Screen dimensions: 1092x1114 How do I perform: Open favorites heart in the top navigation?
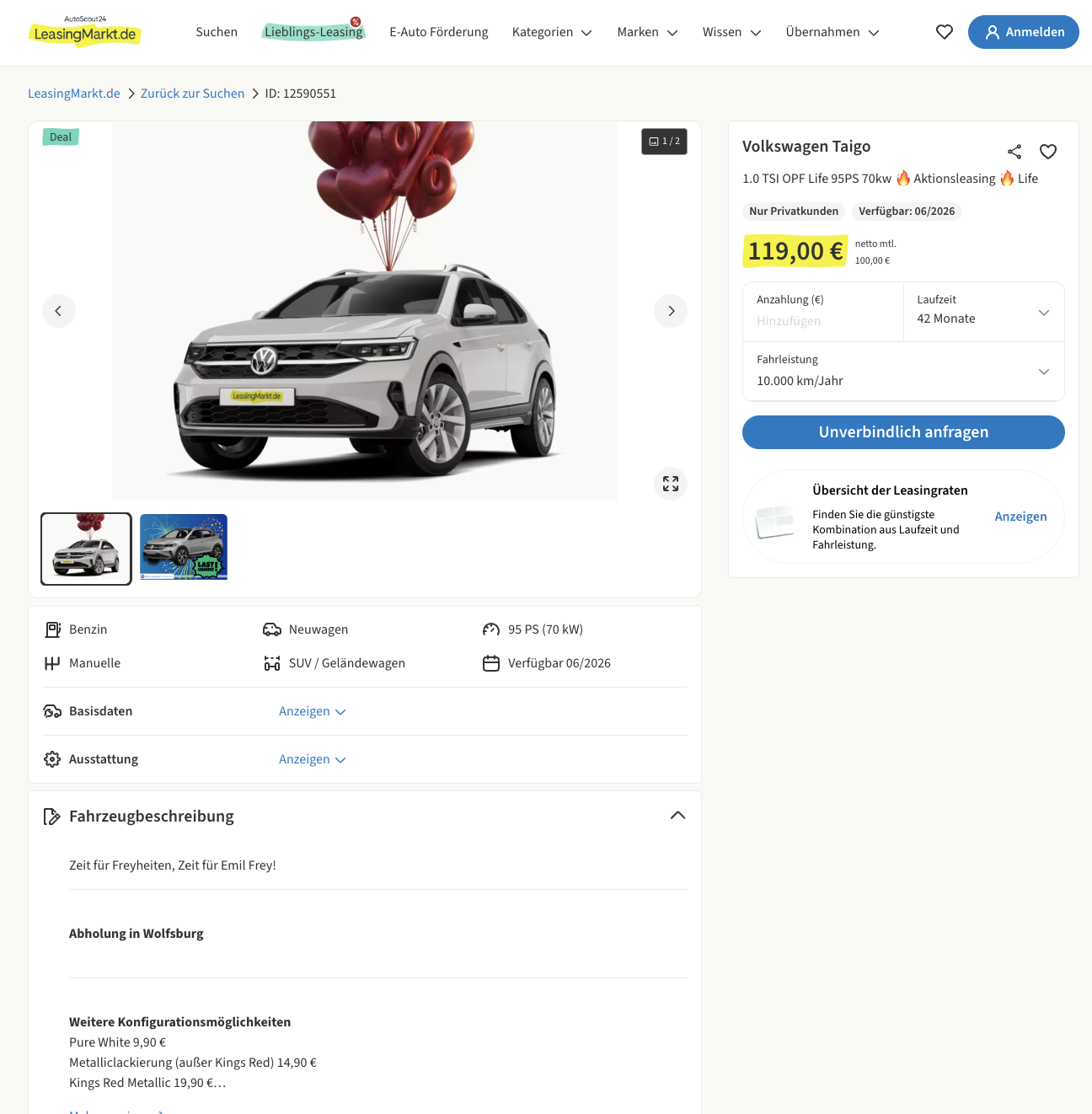click(x=945, y=32)
